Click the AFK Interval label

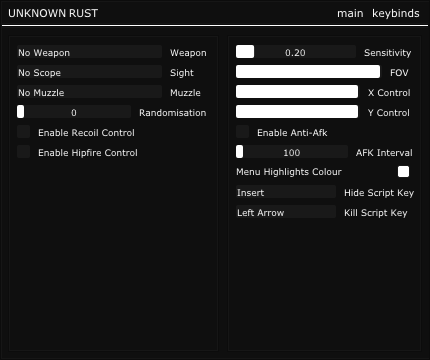(x=384, y=153)
